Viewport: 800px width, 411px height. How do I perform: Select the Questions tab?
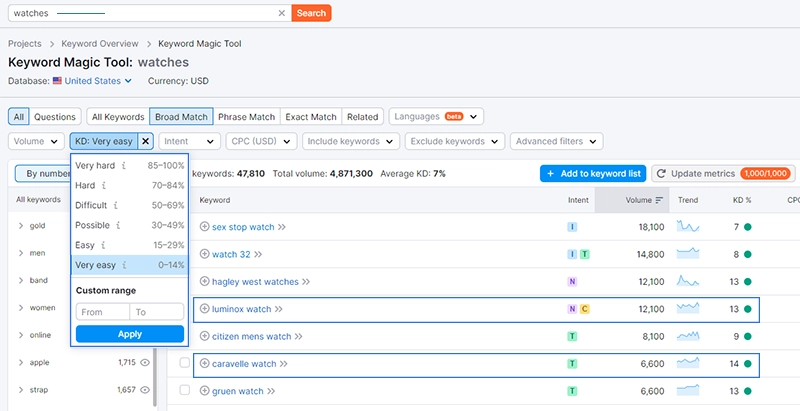click(56, 117)
